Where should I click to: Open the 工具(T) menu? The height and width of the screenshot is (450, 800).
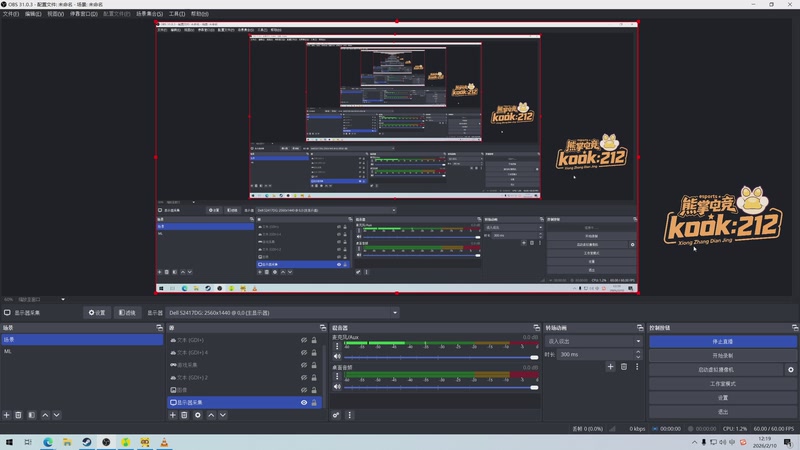(176, 15)
